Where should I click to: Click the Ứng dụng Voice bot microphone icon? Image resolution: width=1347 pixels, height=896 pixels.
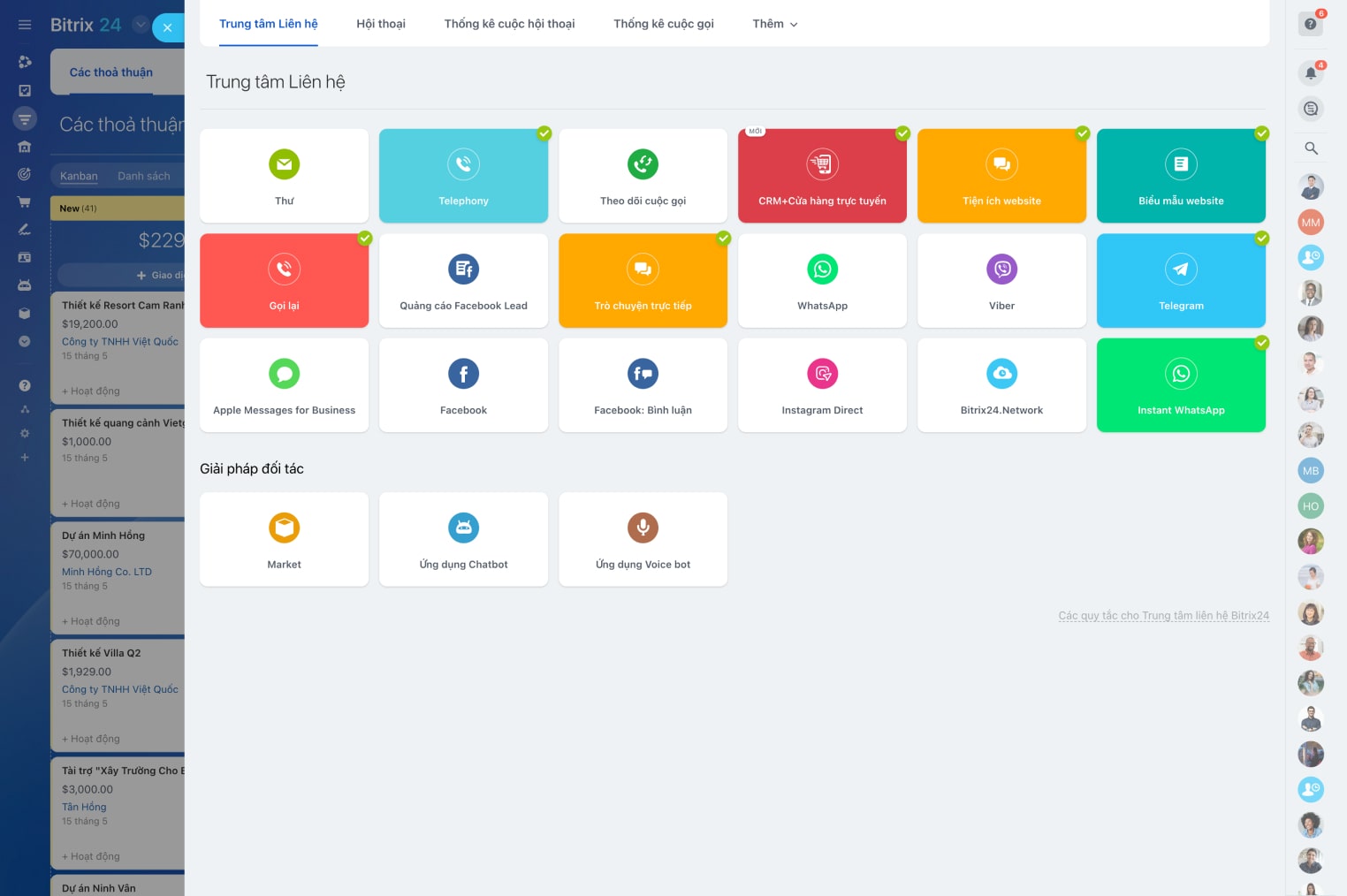point(643,528)
